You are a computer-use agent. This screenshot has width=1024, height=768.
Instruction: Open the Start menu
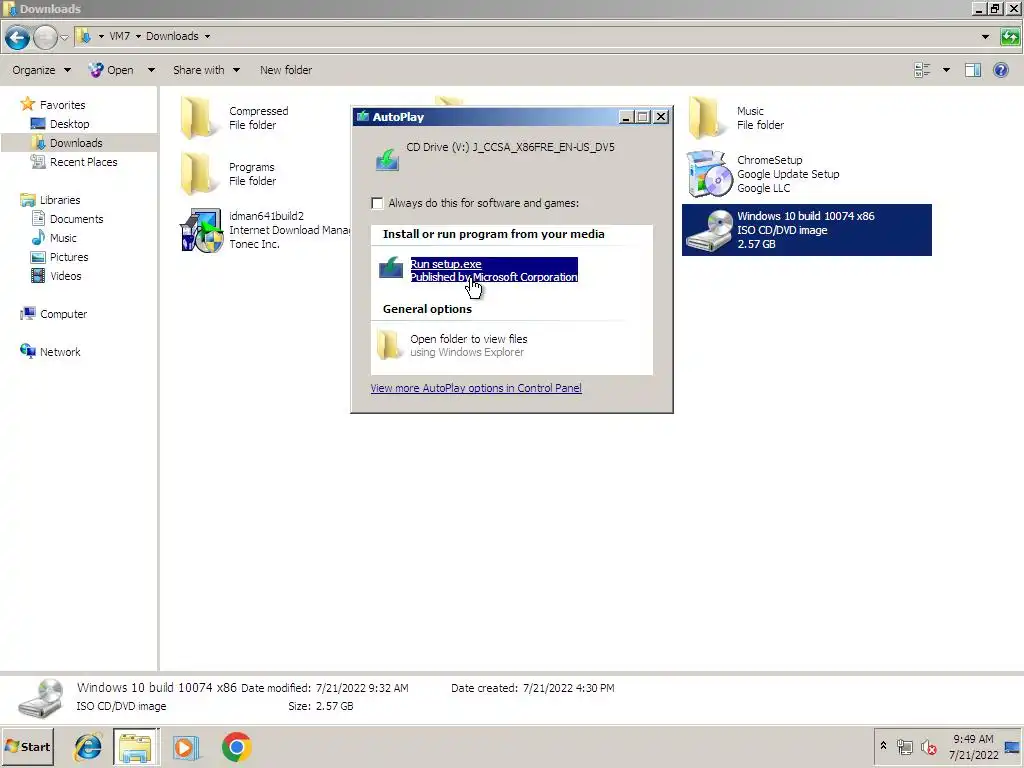pyautogui.click(x=27, y=747)
